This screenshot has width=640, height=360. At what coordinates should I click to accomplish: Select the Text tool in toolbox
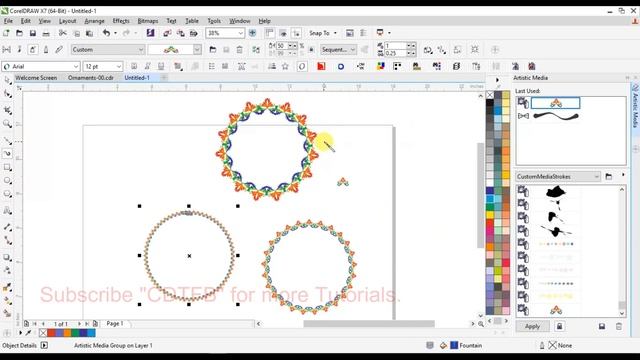7,211
